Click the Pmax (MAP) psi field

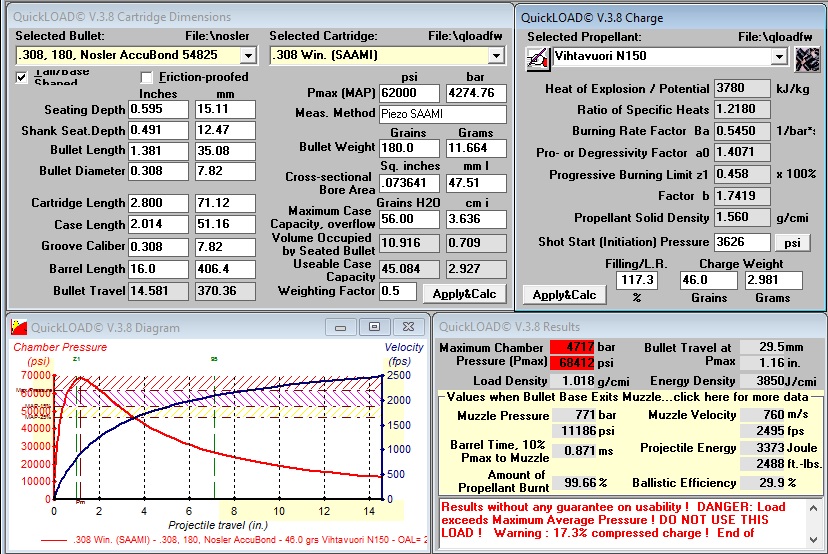coord(409,93)
